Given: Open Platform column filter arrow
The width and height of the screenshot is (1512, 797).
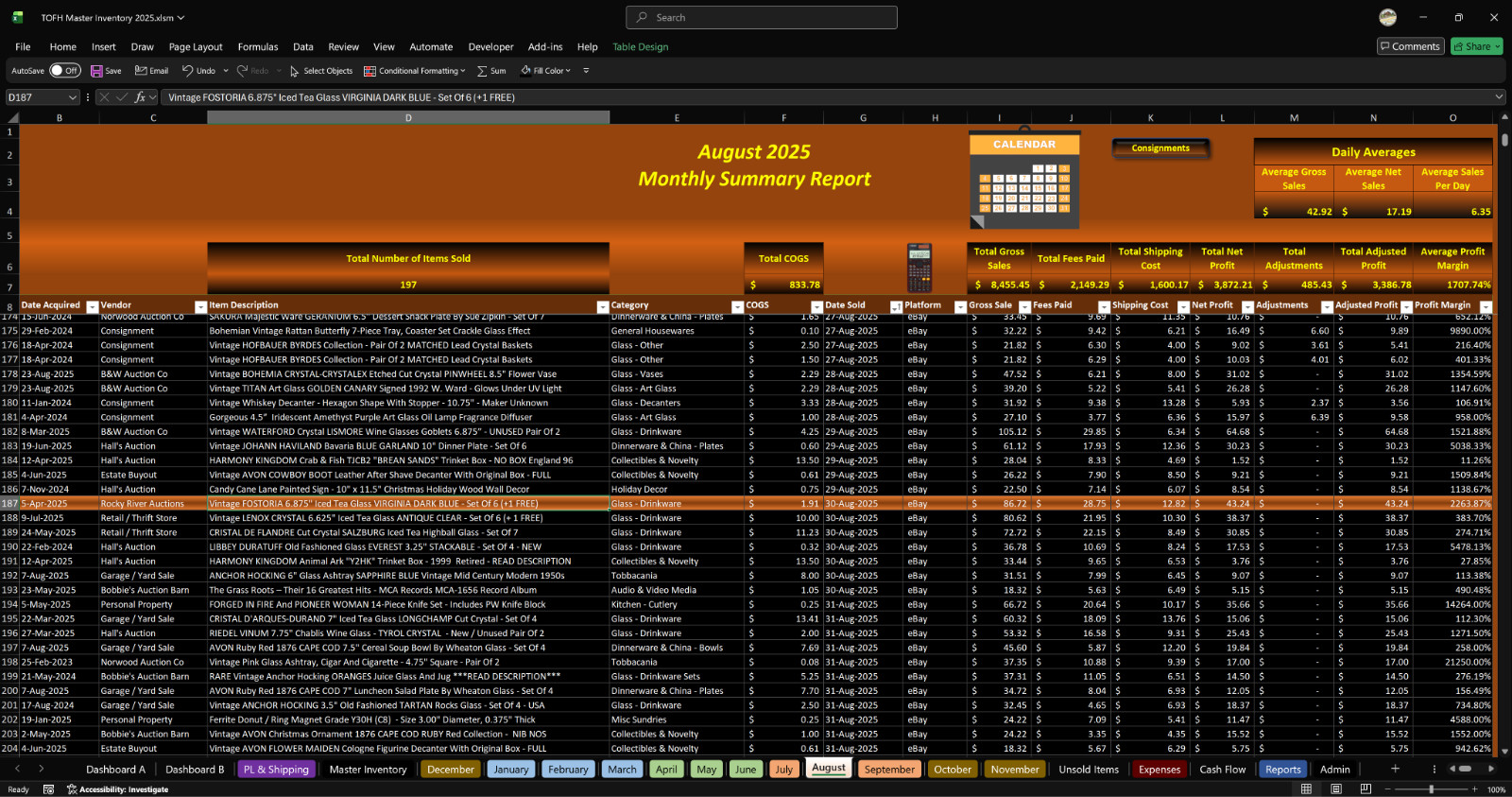Looking at the screenshot, I should coord(960,306).
